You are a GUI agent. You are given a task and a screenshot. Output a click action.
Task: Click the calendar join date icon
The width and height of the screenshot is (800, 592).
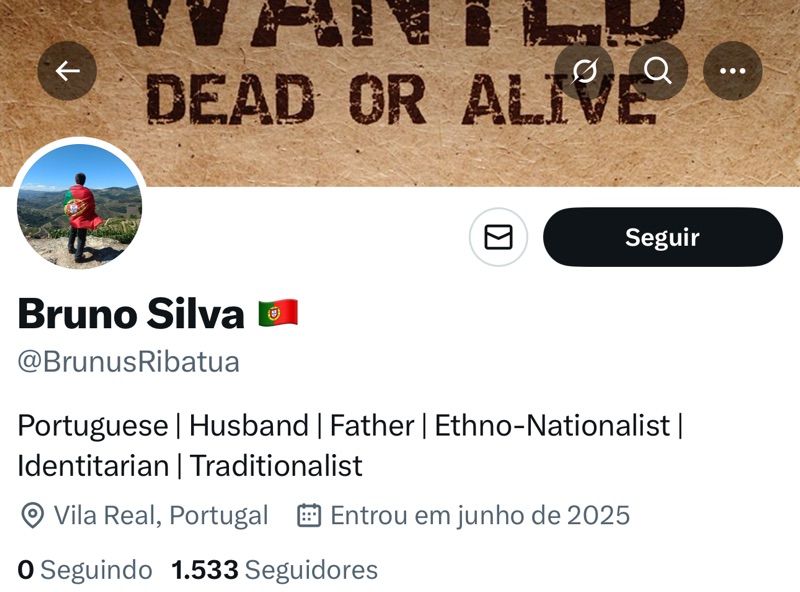coord(309,515)
